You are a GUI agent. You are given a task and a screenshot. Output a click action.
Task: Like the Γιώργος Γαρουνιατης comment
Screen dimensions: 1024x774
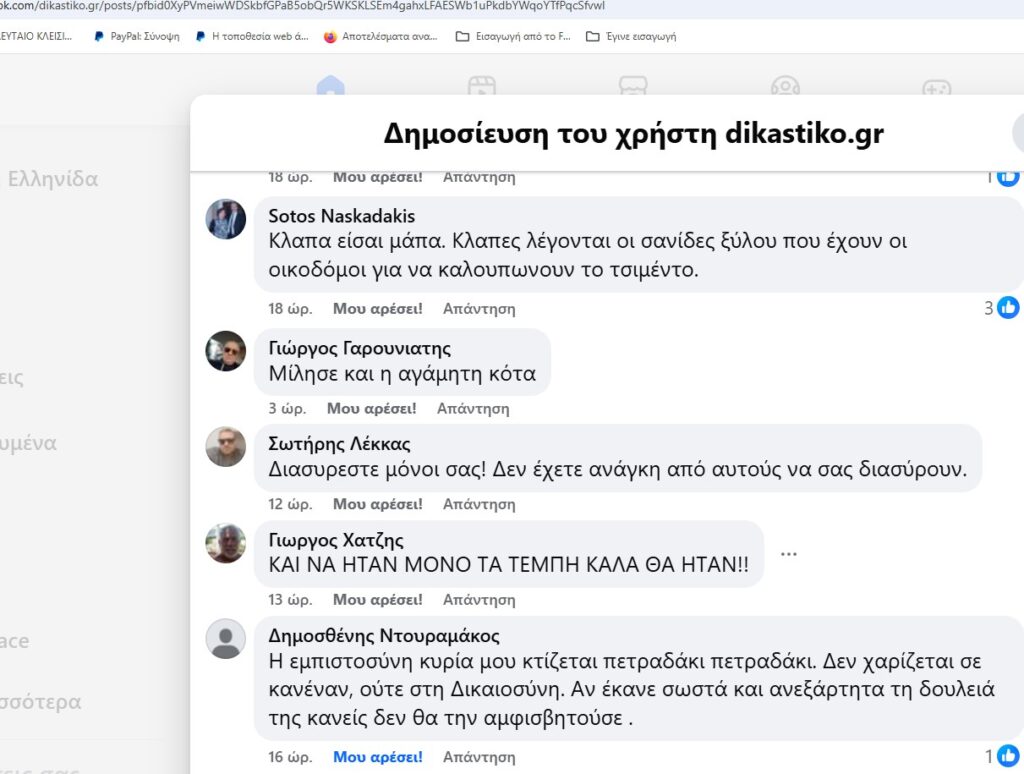click(372, 408)
